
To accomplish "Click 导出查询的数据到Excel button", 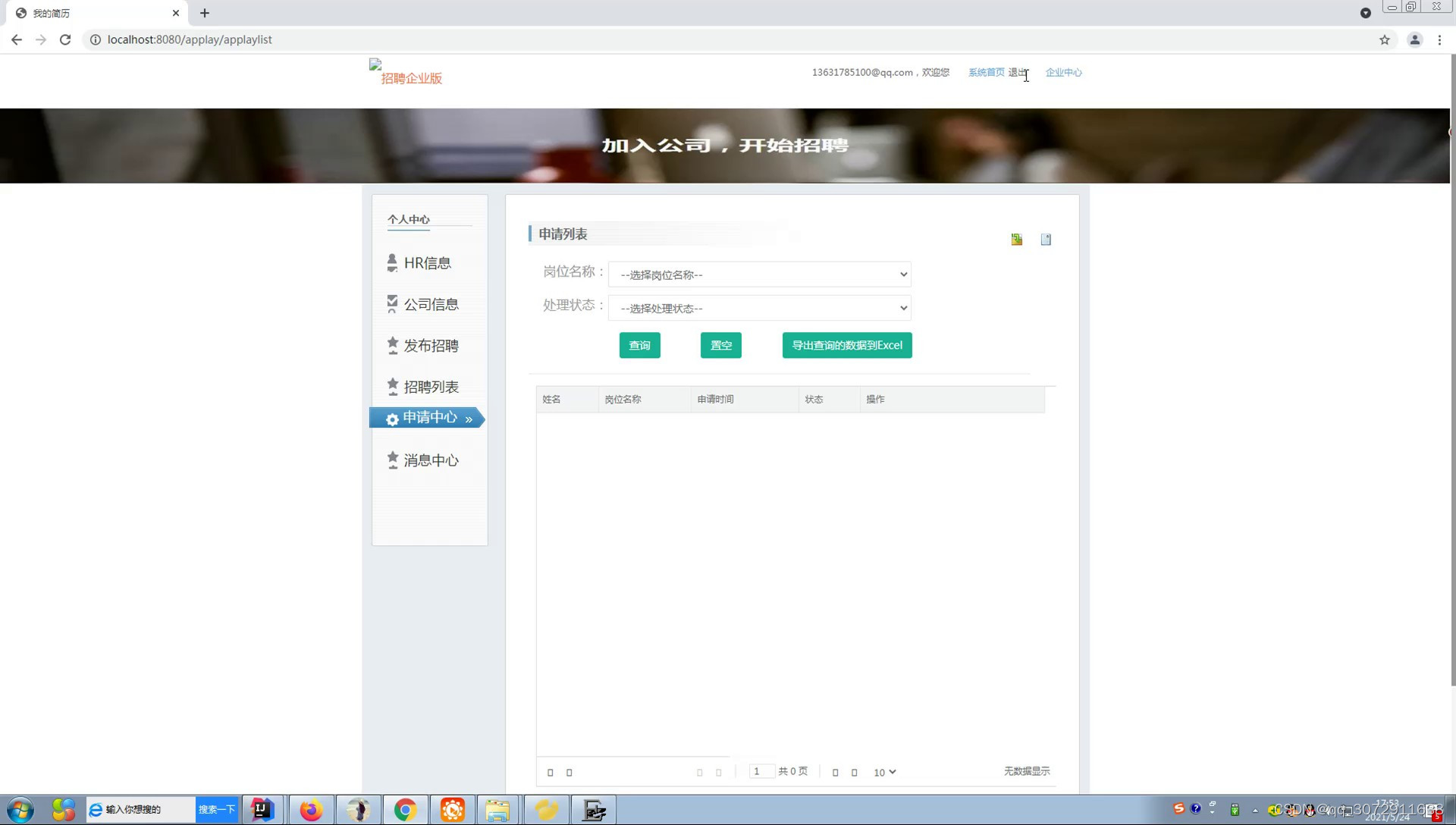I will click(x=847, y=345).
